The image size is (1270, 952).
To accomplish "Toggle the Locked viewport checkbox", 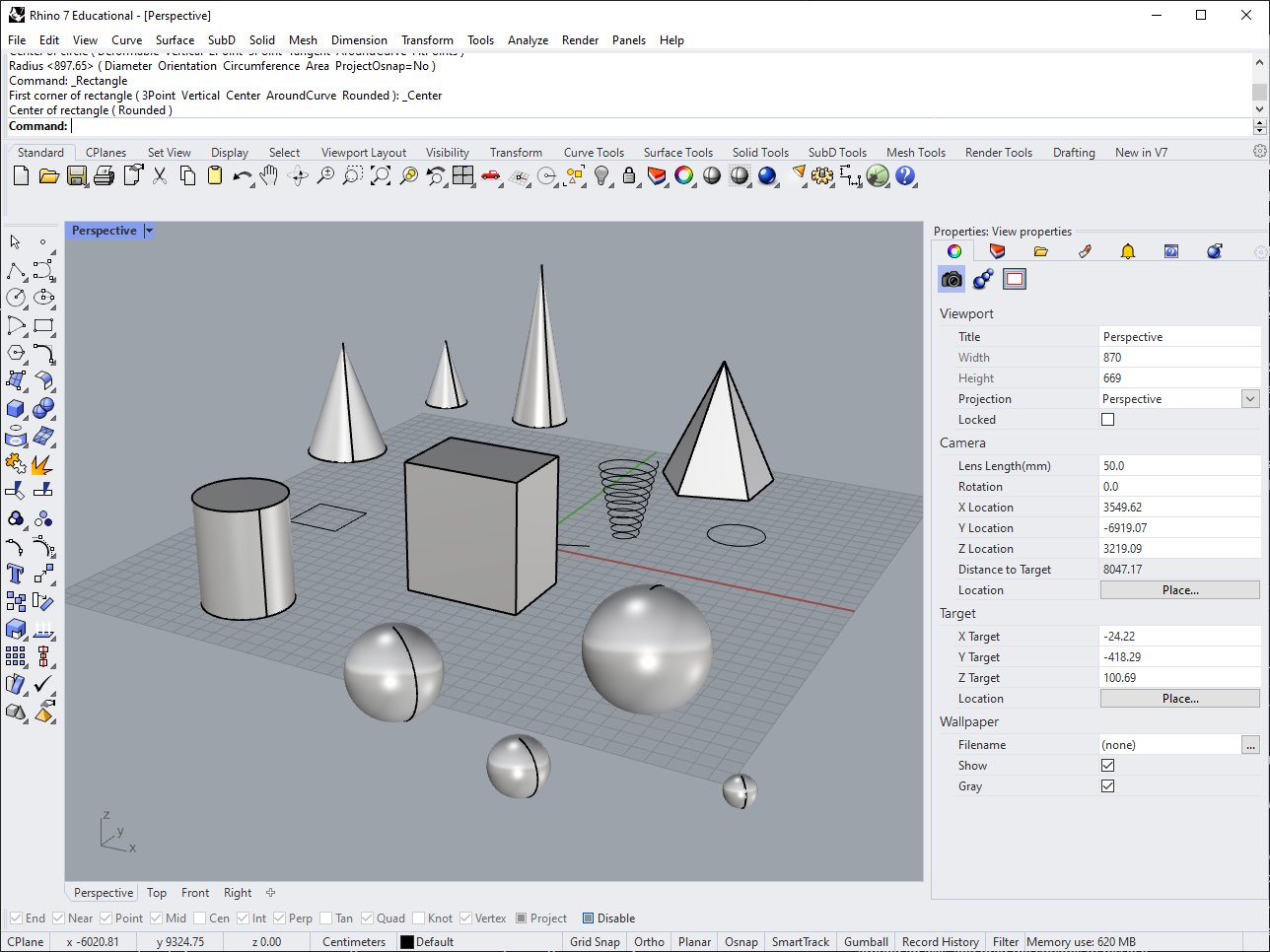I will coord(1108,420).
